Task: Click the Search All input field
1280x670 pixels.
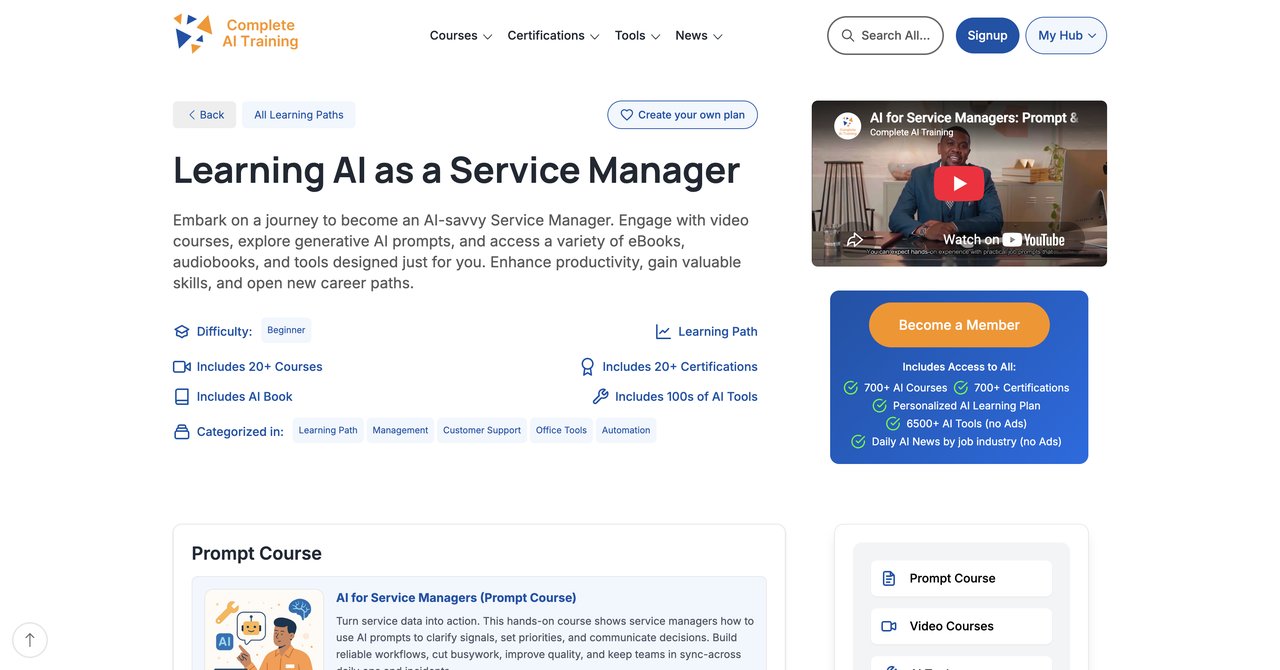Action: click(x=885, y=35)
